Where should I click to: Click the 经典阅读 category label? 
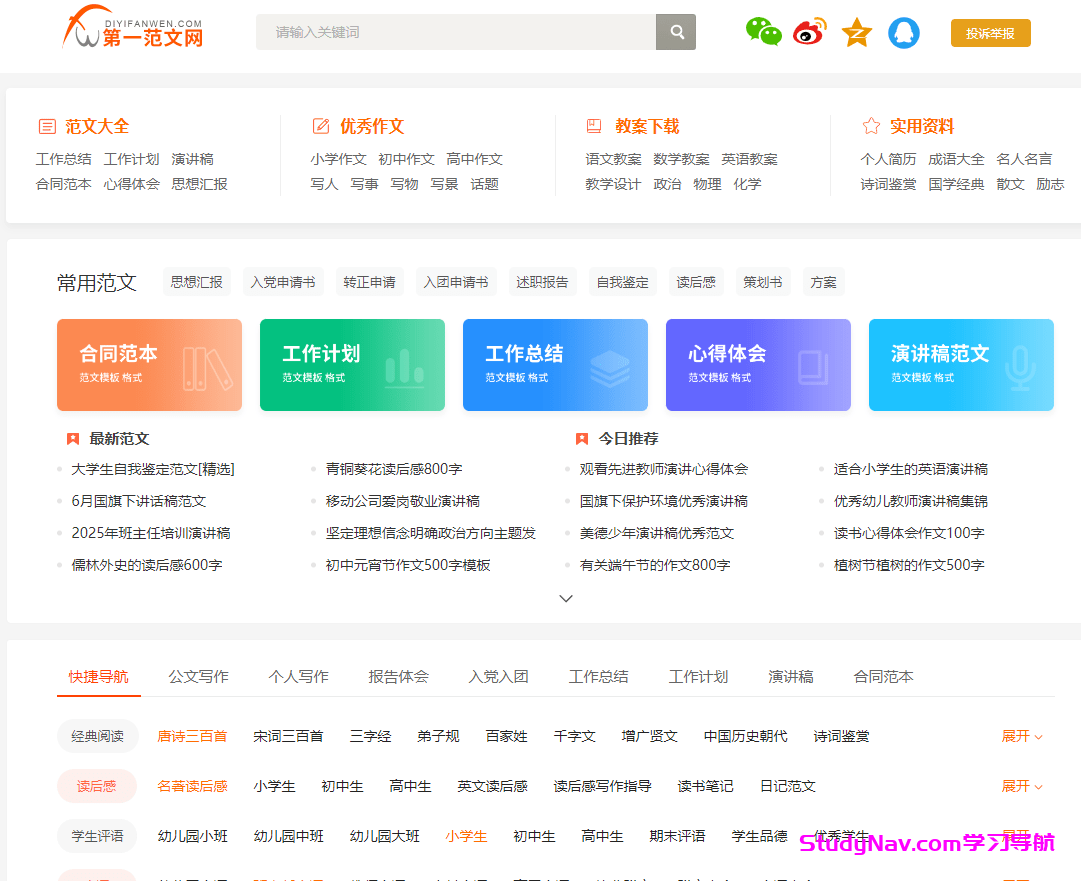click(97, 736)
